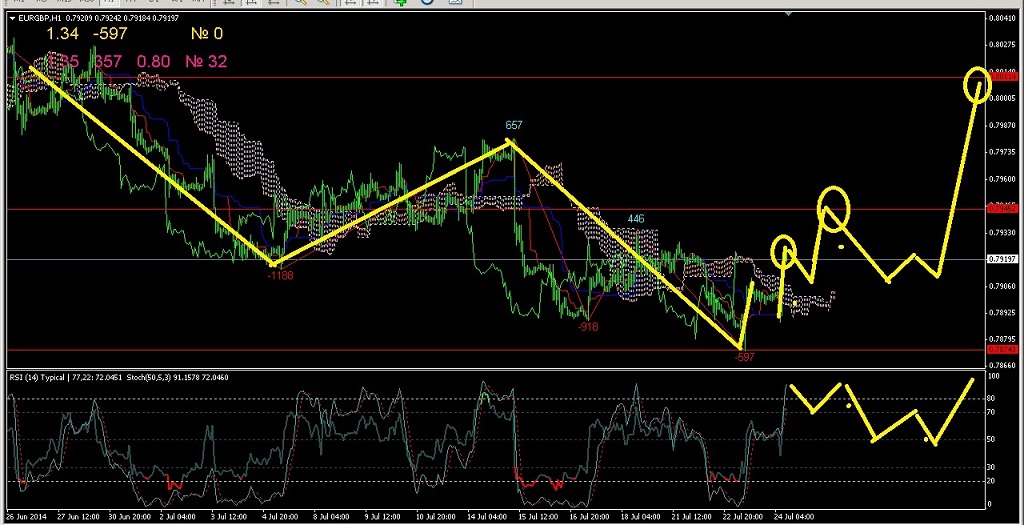1024x525 pixels.
Task: Click the green plus toolbar icon
Action: coord(400,3)
